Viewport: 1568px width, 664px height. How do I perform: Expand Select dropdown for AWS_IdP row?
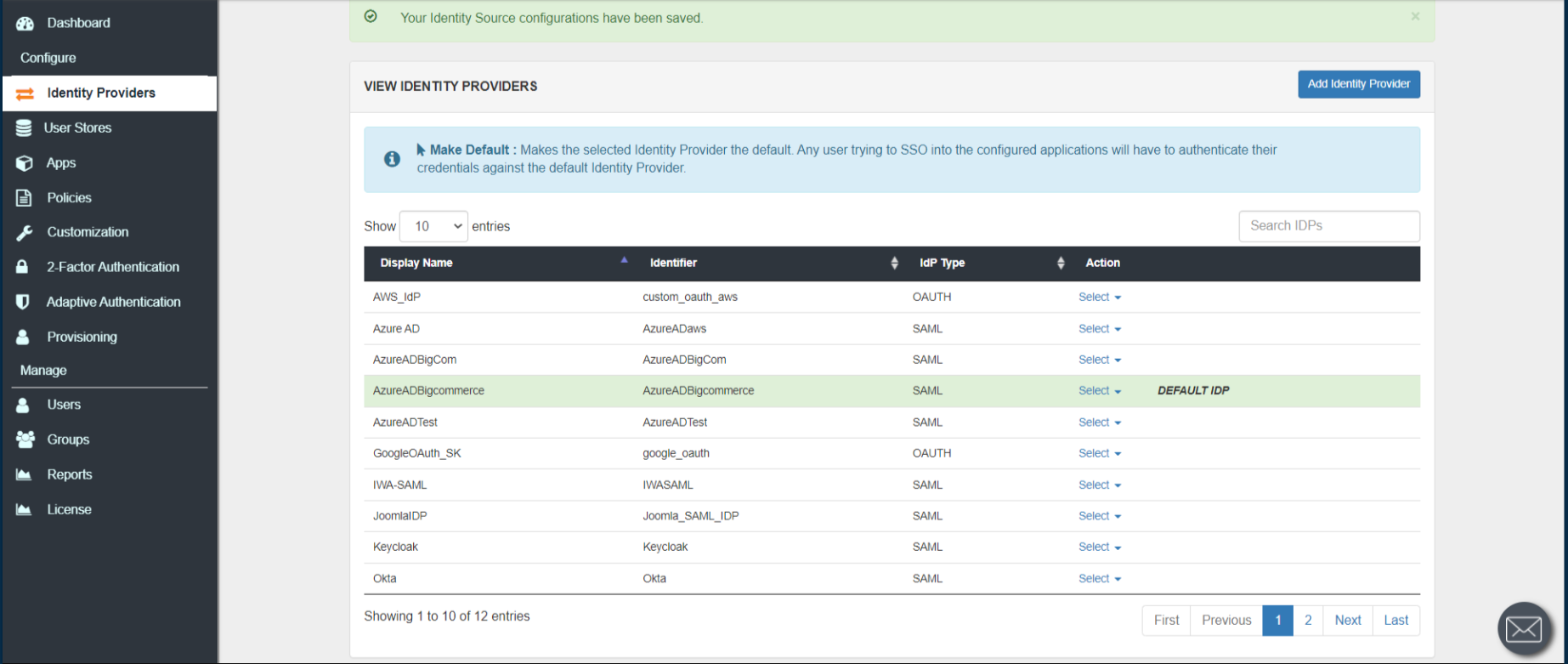point(1099,298)
